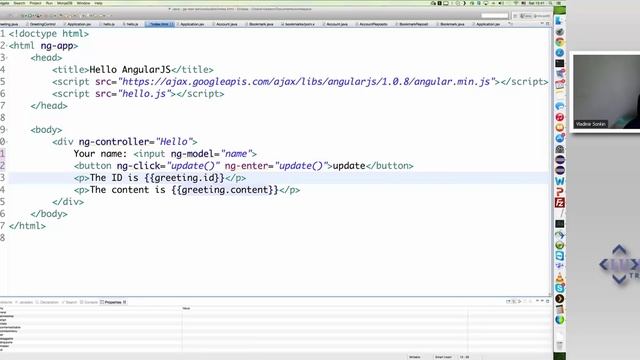Open the Window menu
This screenshot has width=640, height=360.
click(83, 3)
